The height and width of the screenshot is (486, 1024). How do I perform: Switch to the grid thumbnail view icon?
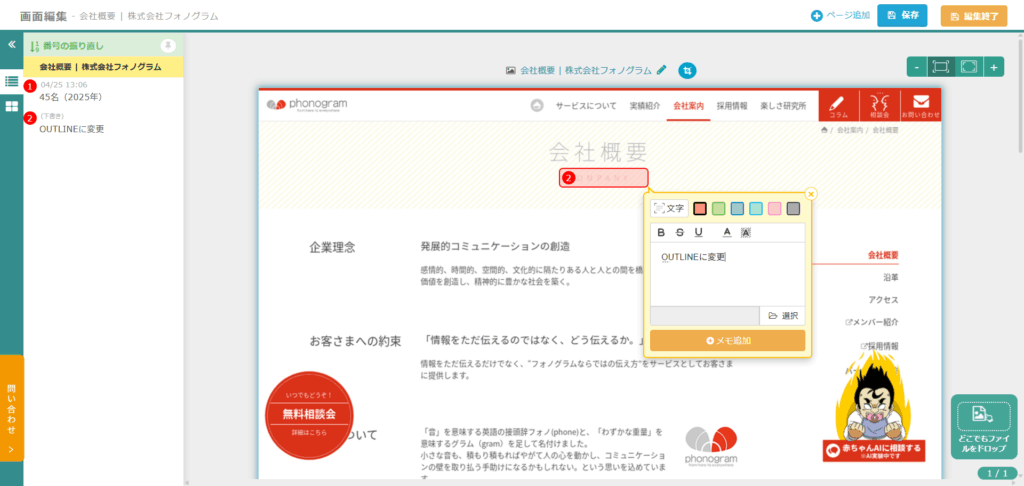[11, 106]
